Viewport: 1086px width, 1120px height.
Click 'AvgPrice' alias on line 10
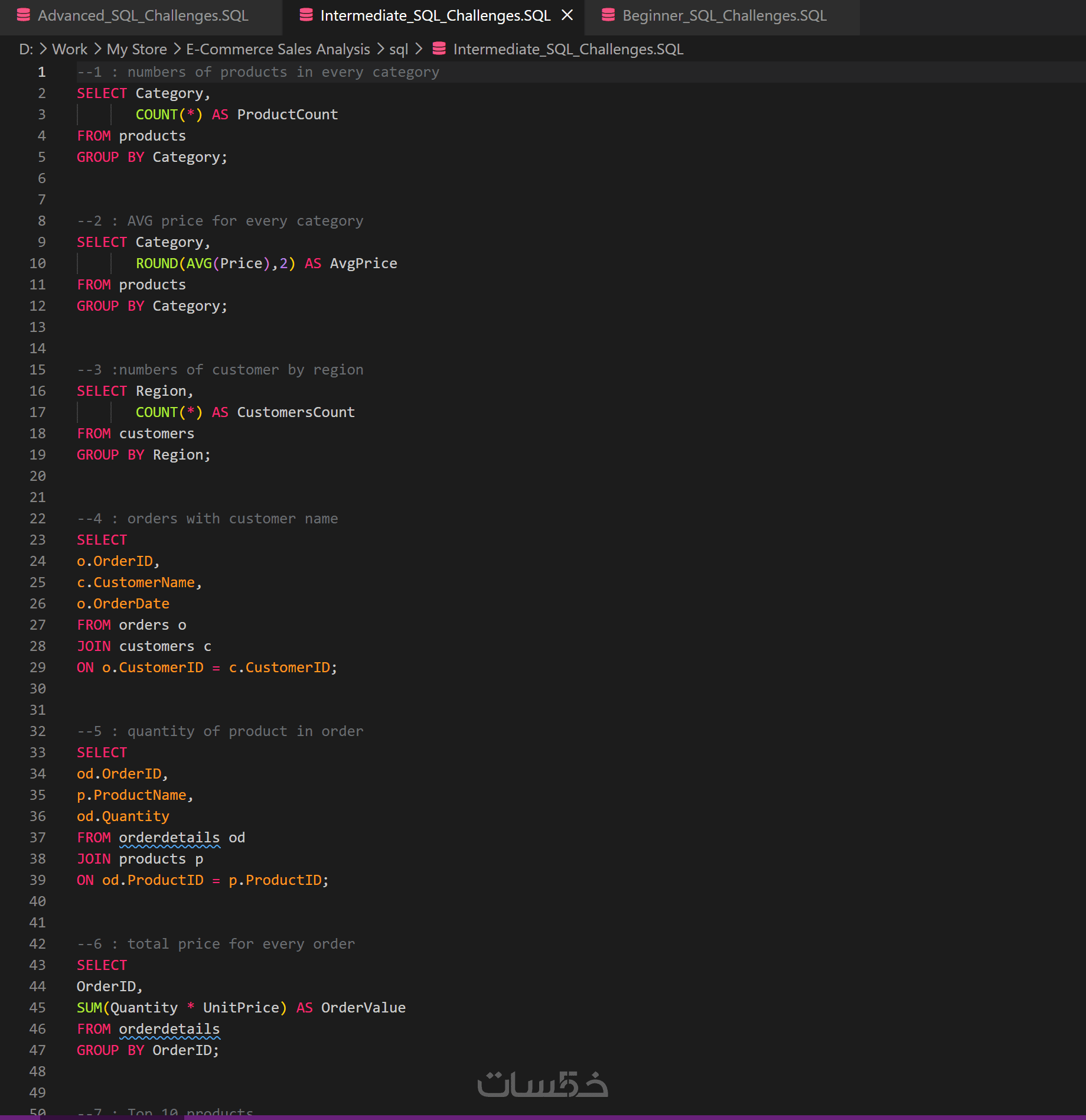point(363,263)
